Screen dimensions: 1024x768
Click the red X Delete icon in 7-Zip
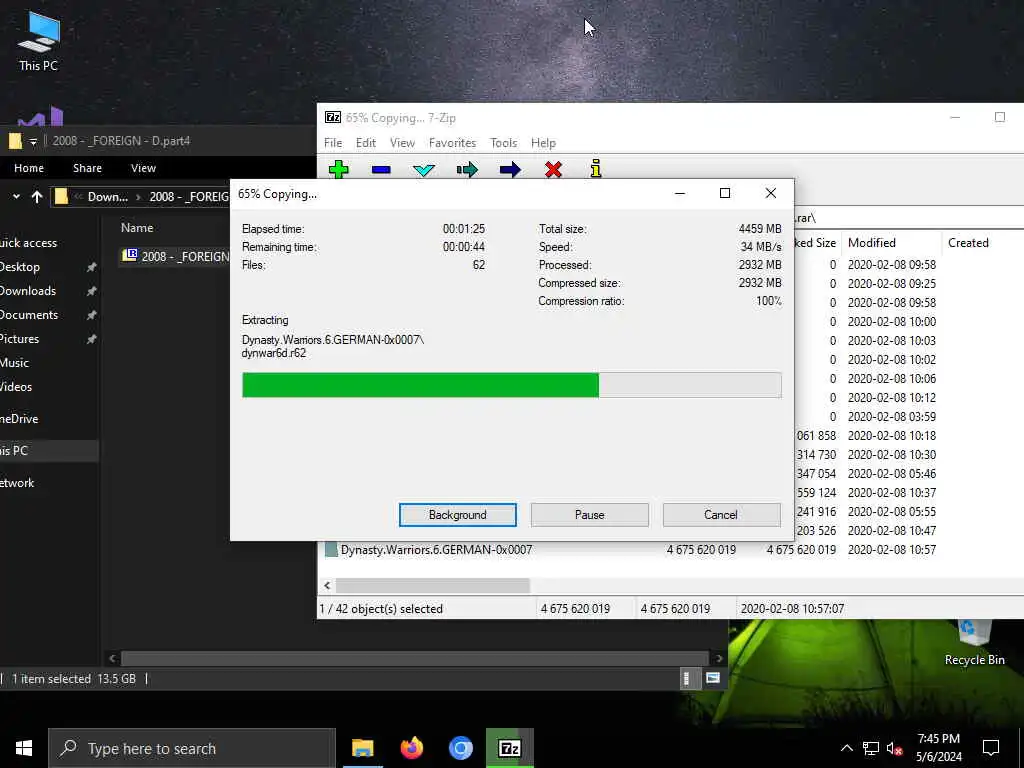(553, 170)
